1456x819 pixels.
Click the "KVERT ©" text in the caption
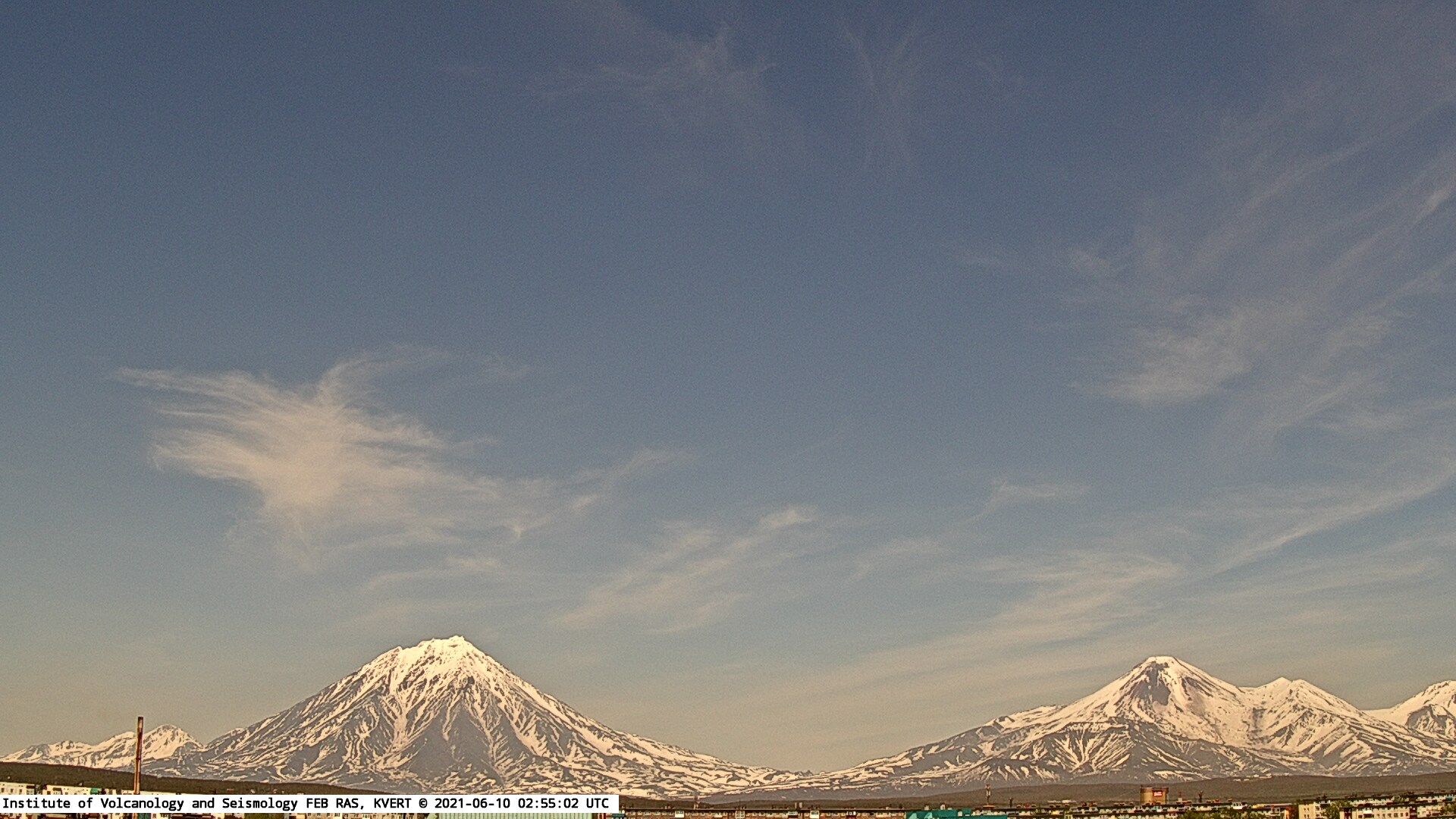400,803
